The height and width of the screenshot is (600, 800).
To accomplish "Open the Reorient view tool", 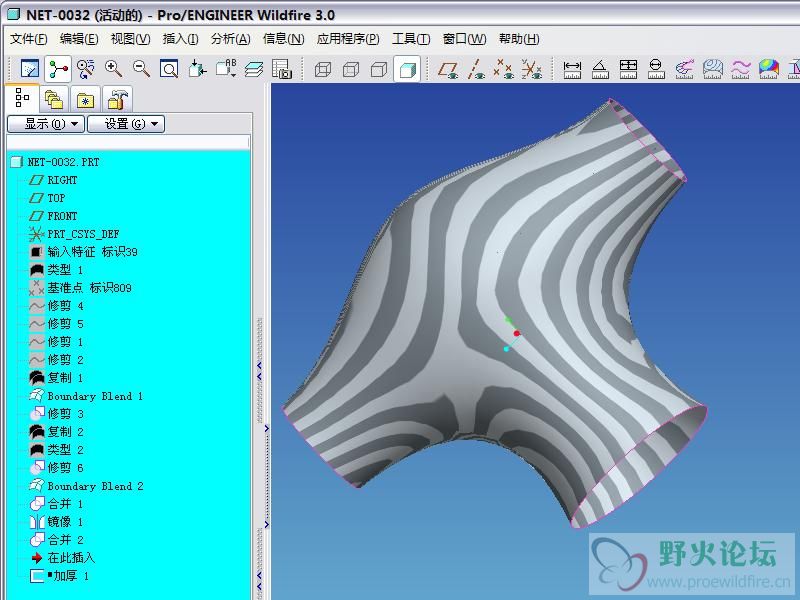I will pyautogui.click(x=197, y=68).
